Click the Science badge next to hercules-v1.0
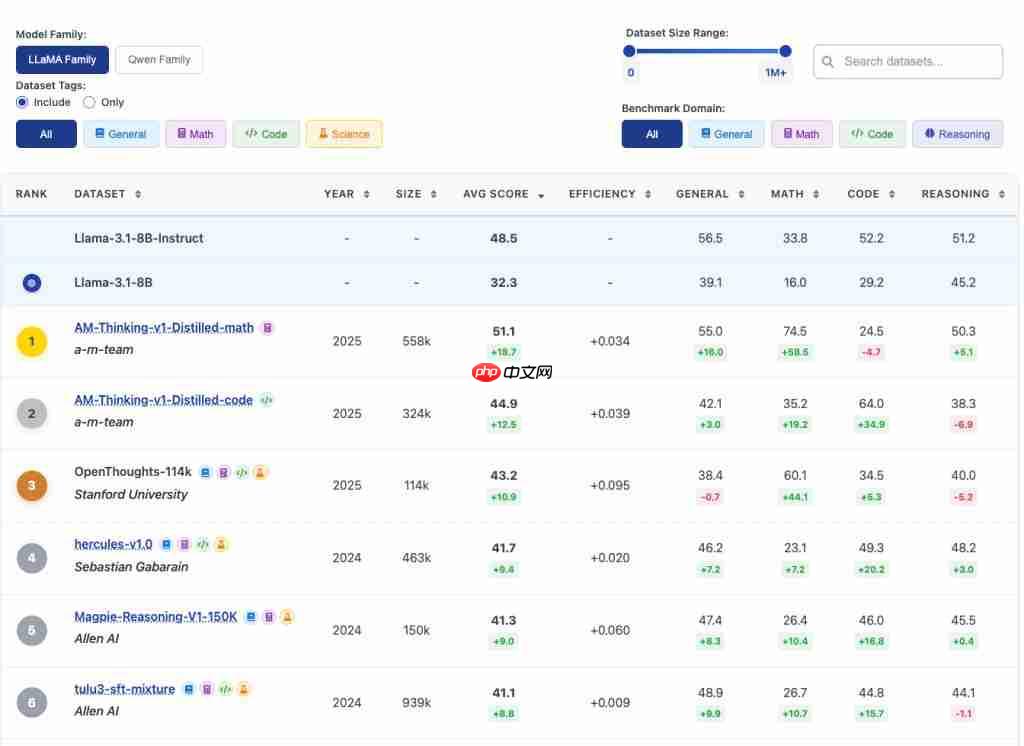This screenshot has height=746, width=1024. tap(220, 544)
